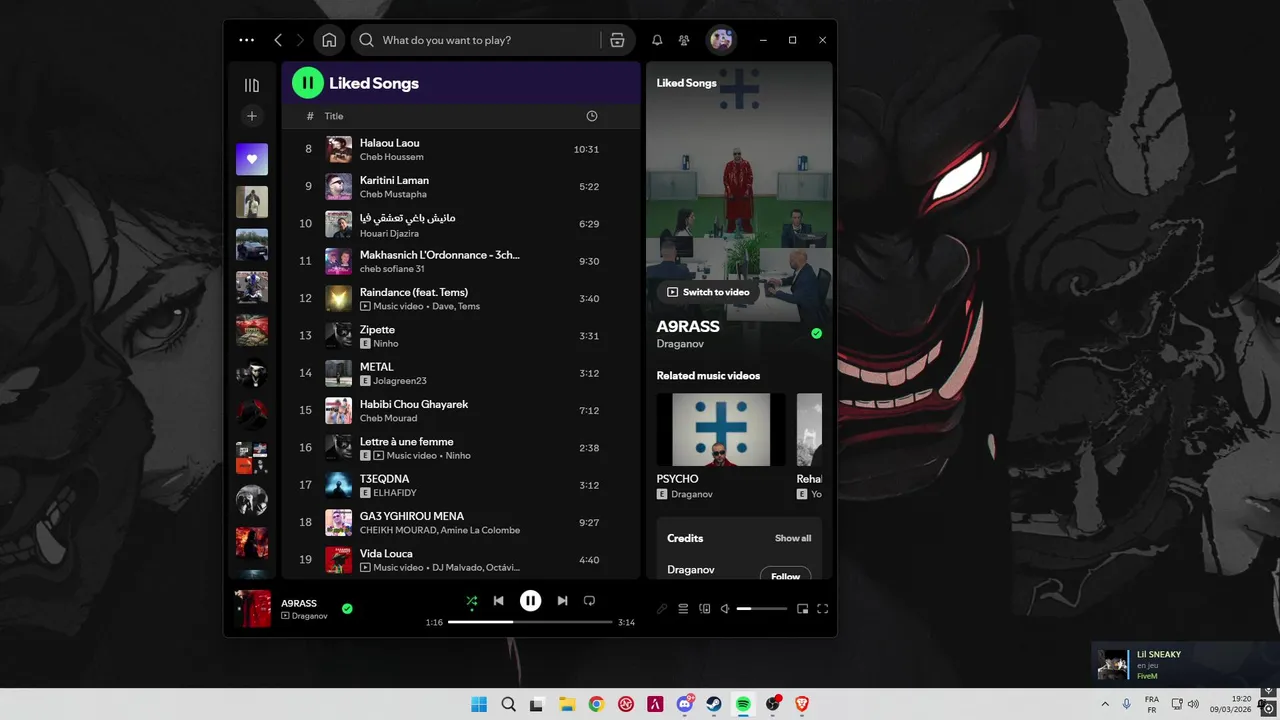The width and height of the screenshot is (1280, 720).
Task: Open PSYCHO related music video
Action: pos(721,429)
